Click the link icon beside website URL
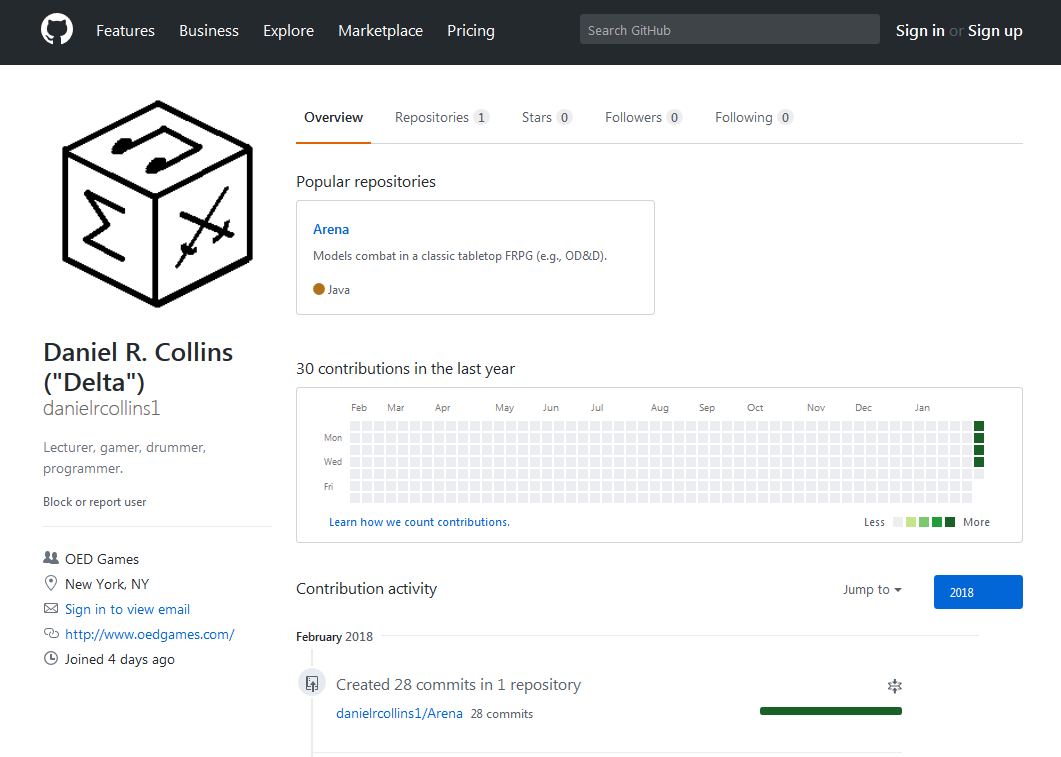 51,634
